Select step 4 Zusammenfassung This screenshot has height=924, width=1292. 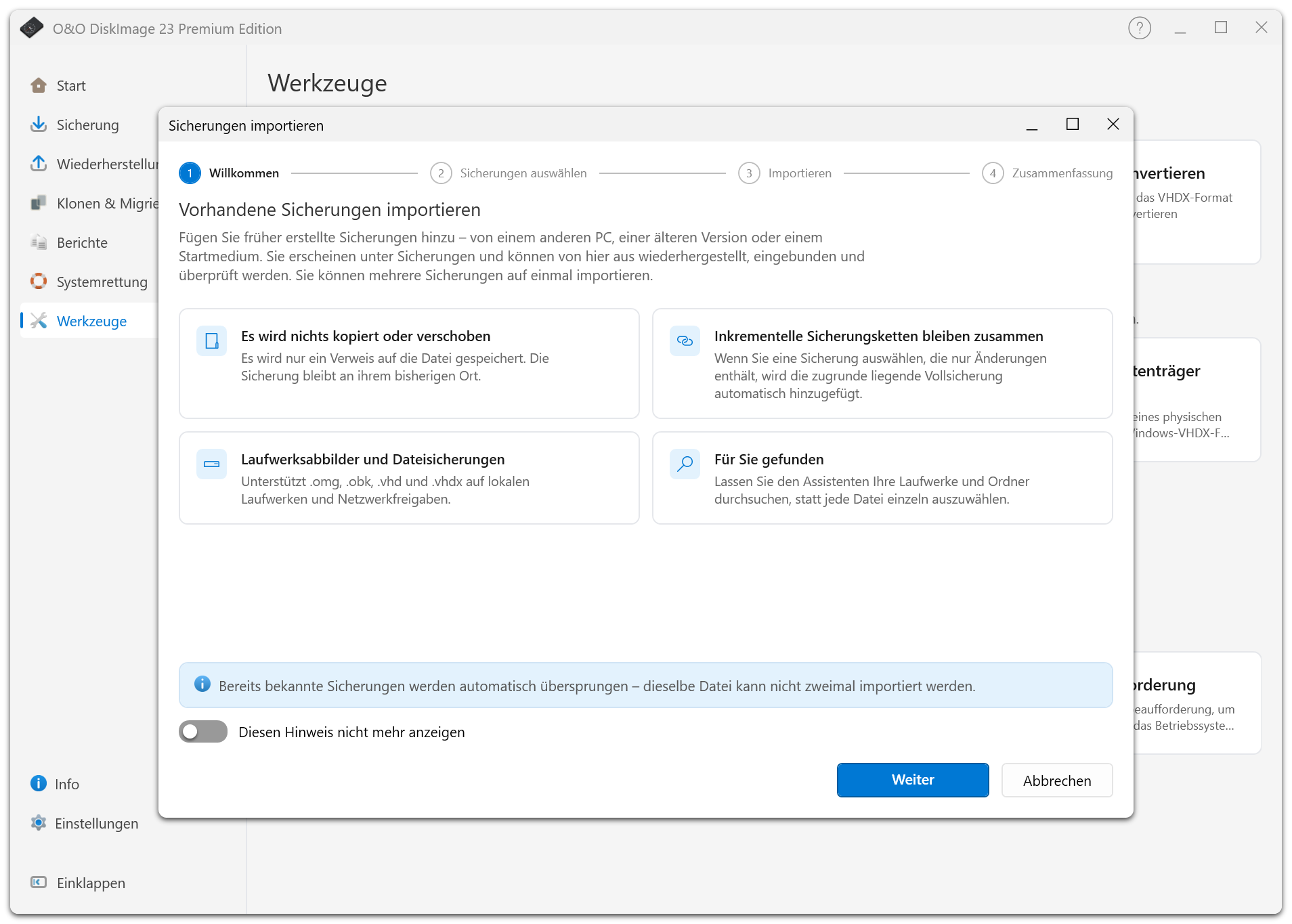[1048, 173]
